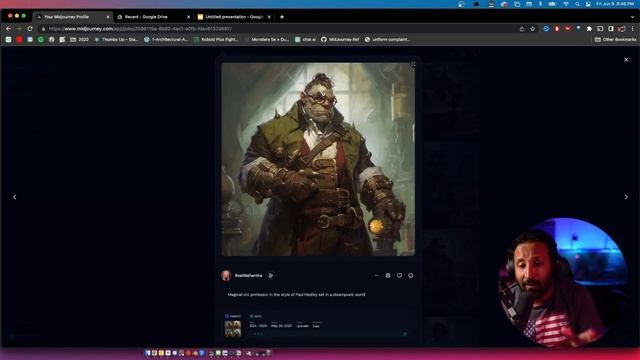Open Finder in the Dock

148,353
